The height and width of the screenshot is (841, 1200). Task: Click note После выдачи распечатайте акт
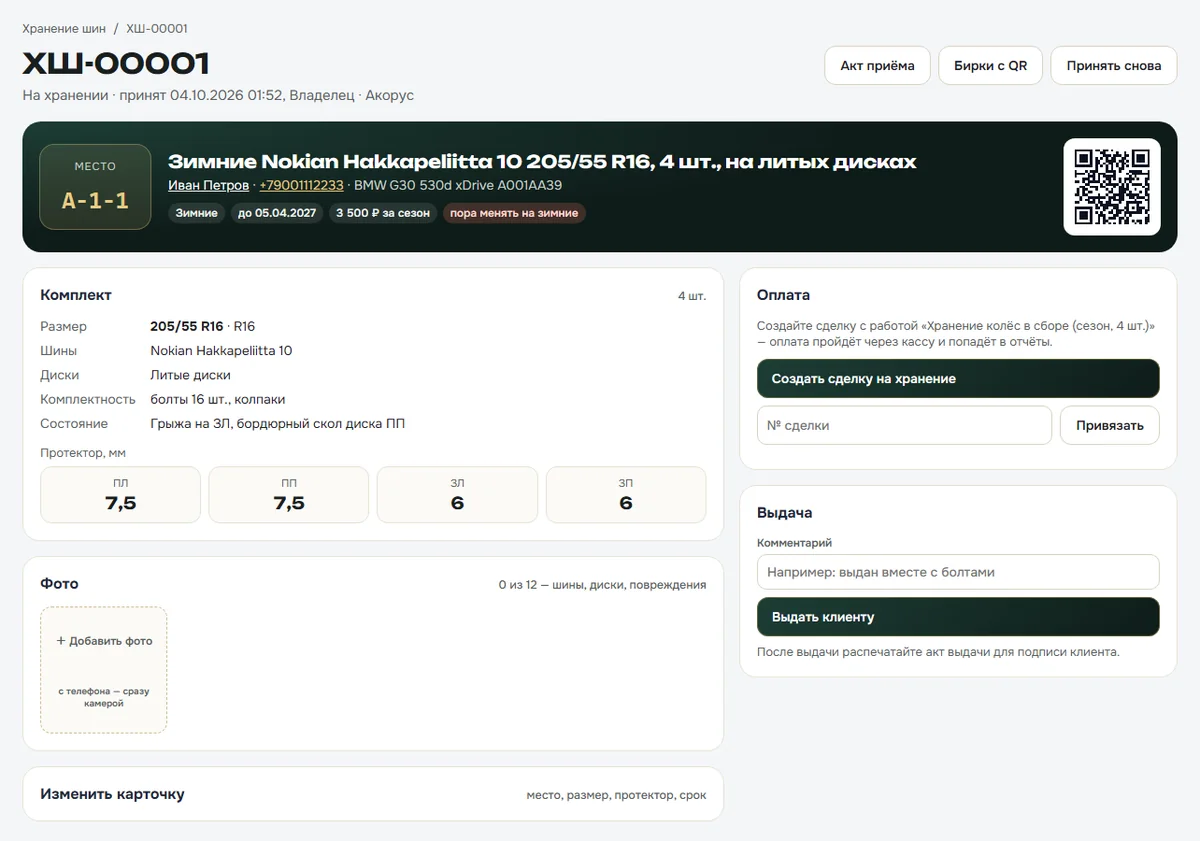938,652
